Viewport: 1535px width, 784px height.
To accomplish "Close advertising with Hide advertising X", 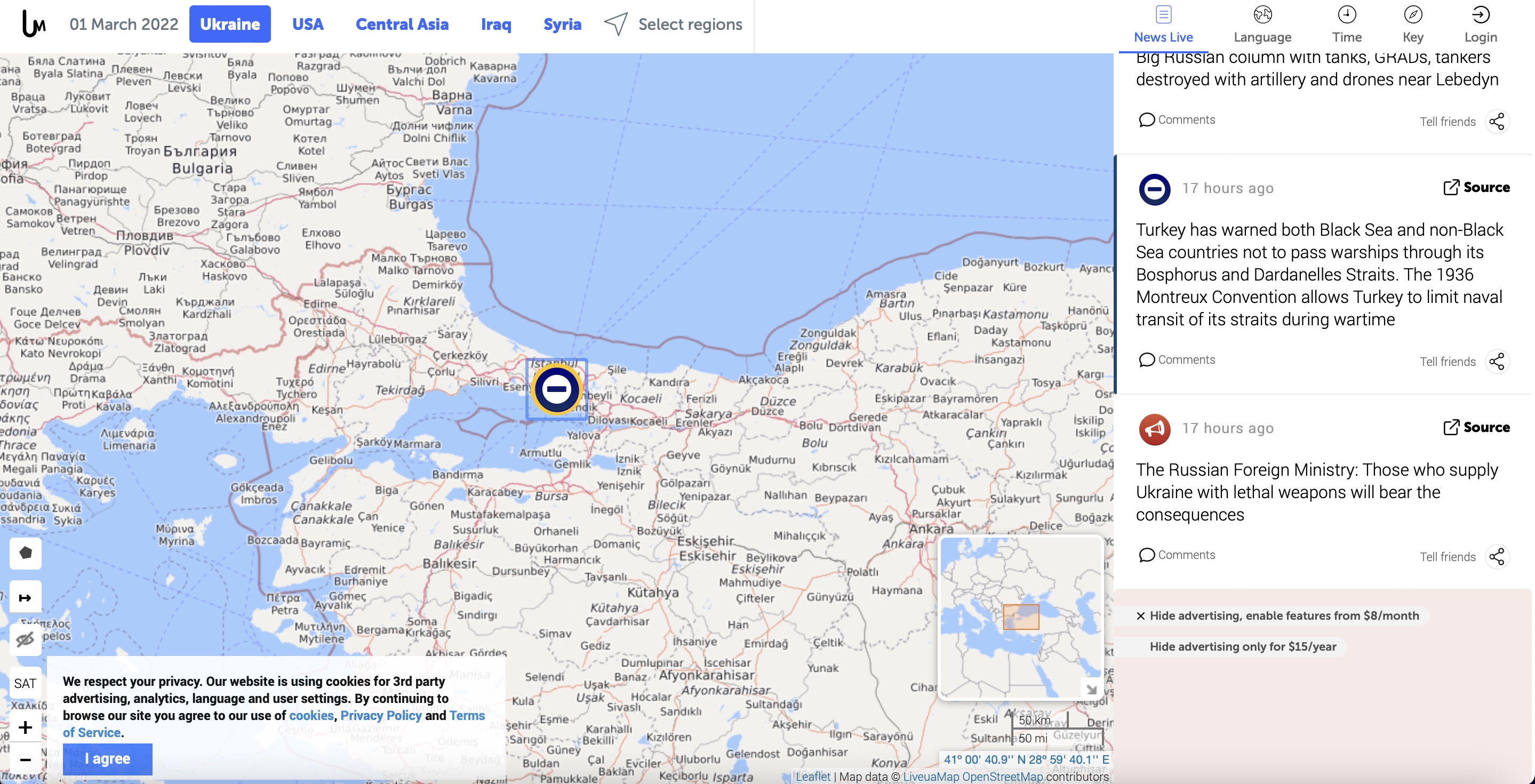I will (1140, 616).
